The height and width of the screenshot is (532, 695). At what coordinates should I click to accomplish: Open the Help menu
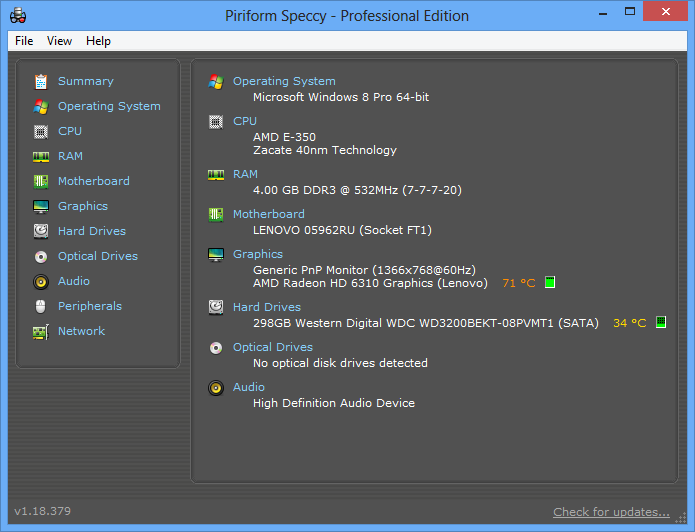(98, 41)
